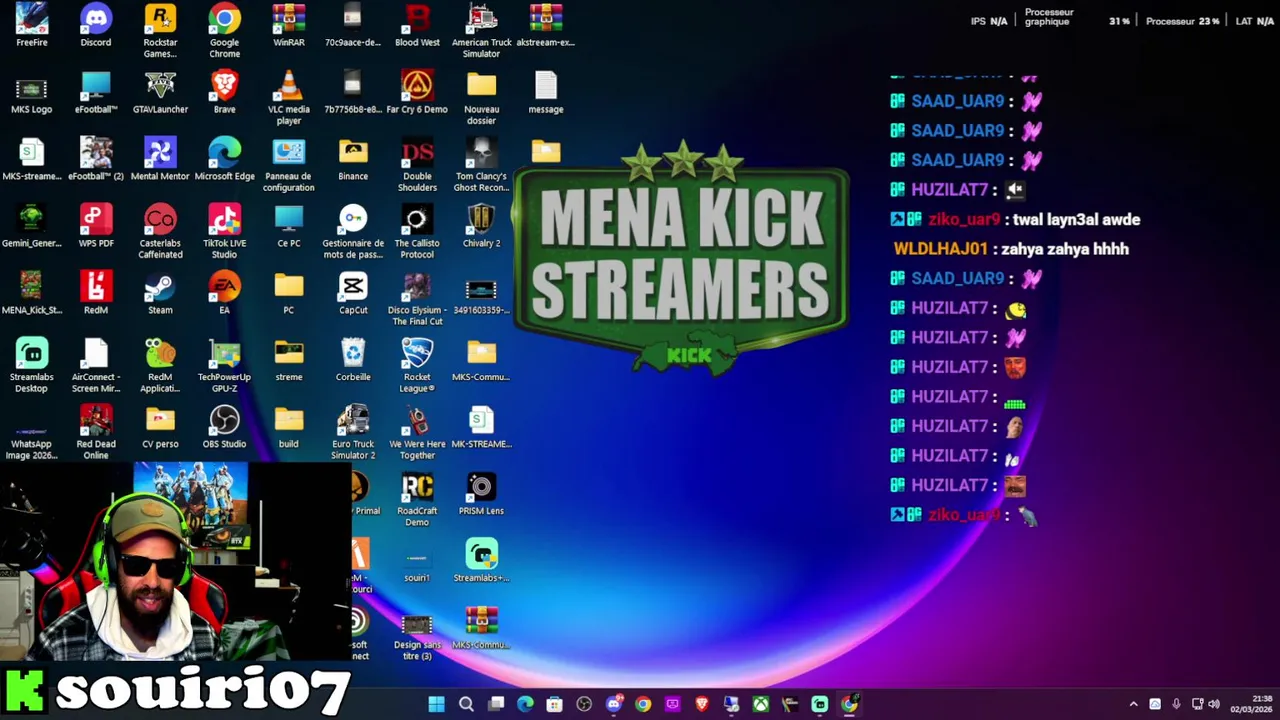The image size is (1280, 720).
Task: Open Gestionnaire de mots de passe icon
Action: pos(353,232)
